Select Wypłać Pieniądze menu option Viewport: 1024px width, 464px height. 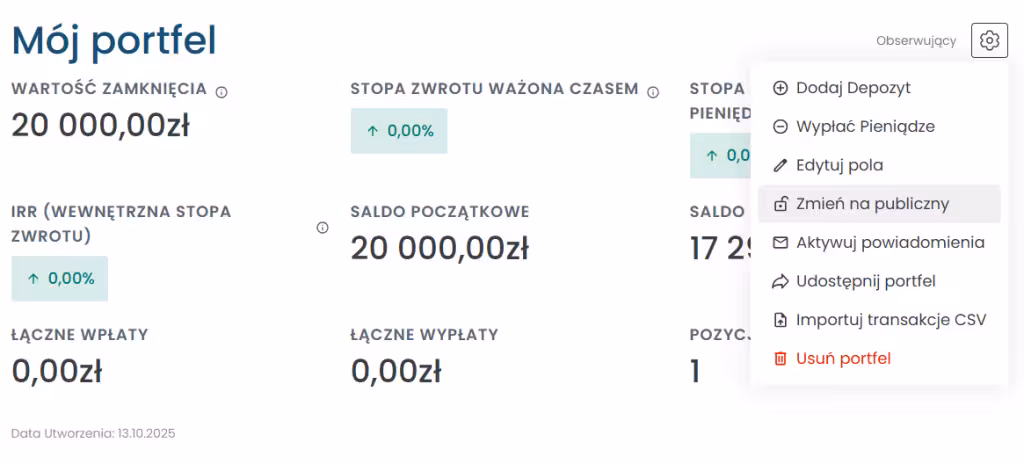coord(865,127)
